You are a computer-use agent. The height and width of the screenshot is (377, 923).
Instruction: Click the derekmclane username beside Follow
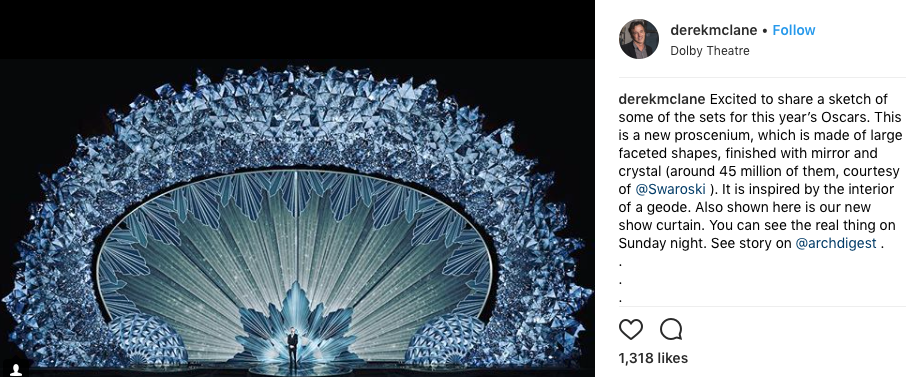[713, 30]
